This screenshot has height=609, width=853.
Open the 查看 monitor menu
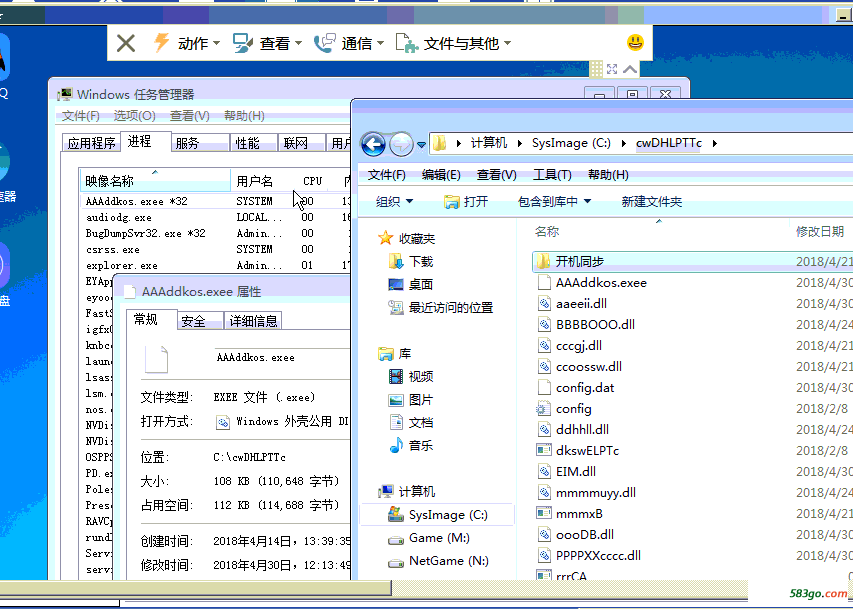point(267,43)
